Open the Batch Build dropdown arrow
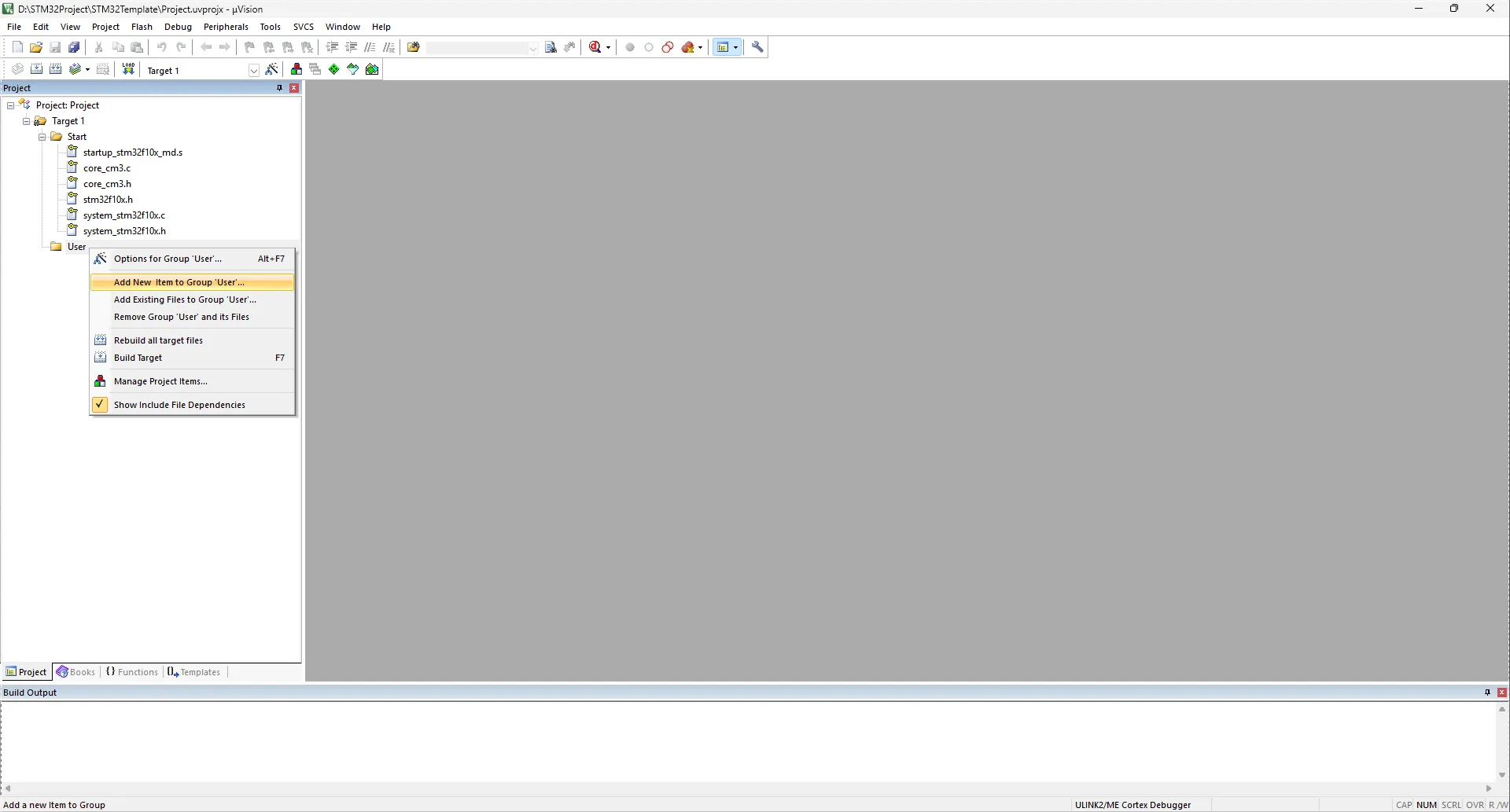The height and width of the screenshot is (812, 1510). 87,69
